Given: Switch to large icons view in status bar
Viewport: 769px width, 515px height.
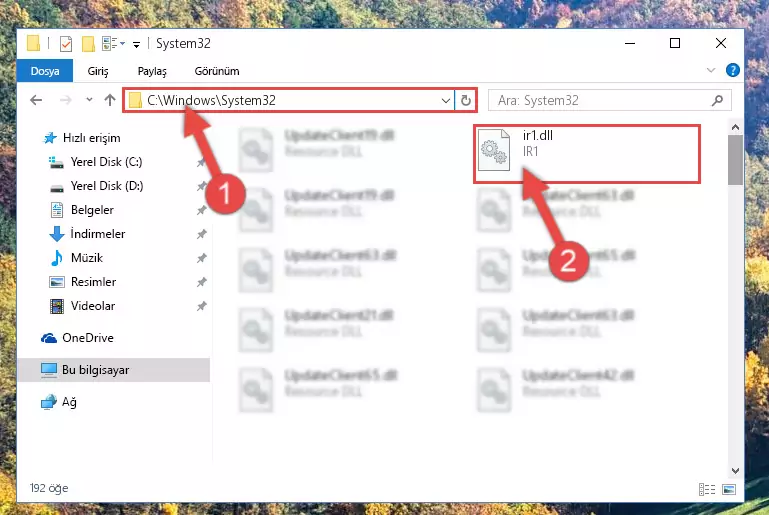Looking at the screenshot, I should tap(729, 489).
